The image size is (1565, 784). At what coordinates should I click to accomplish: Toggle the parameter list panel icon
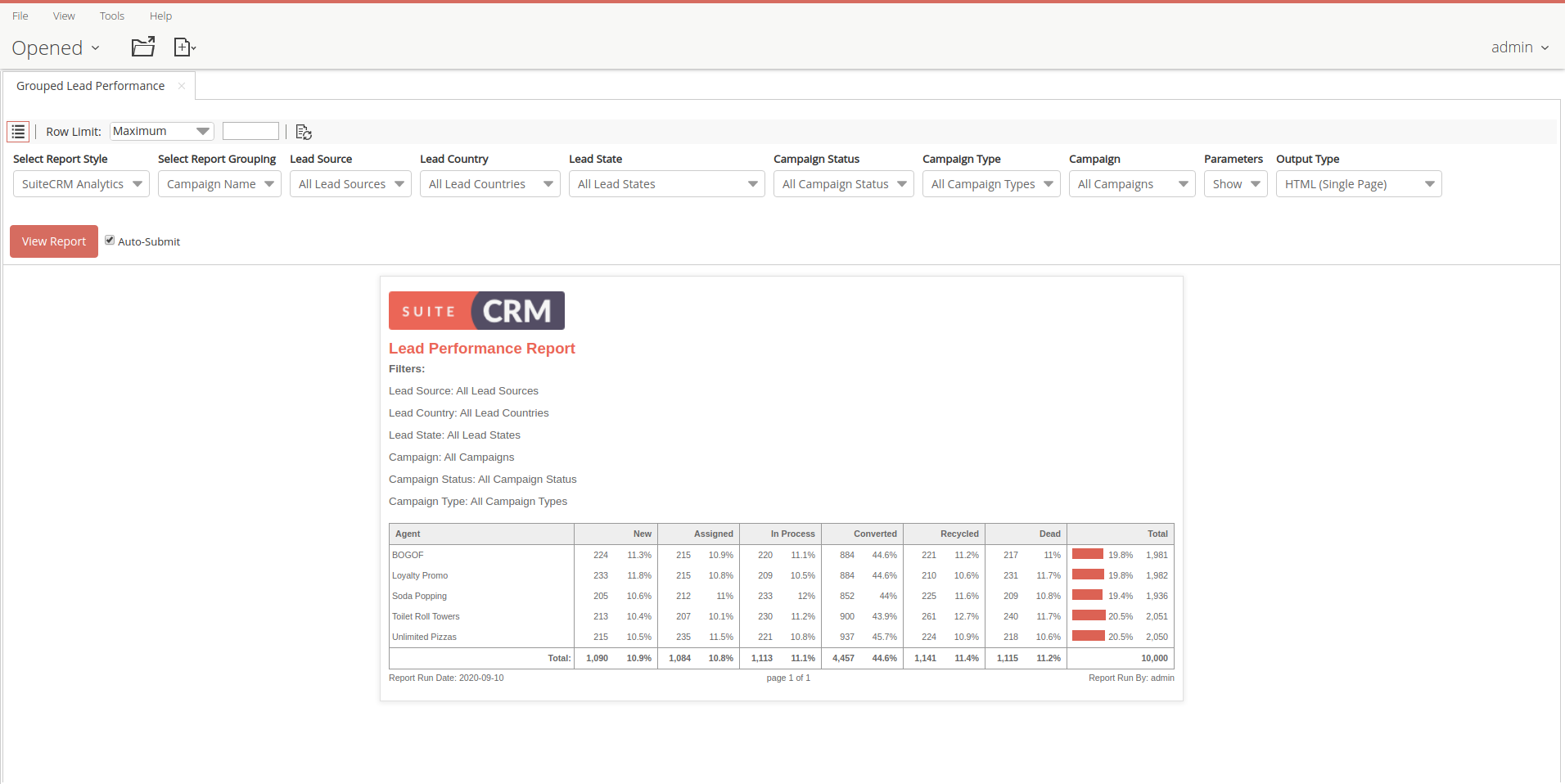click(x=18, y=132)
